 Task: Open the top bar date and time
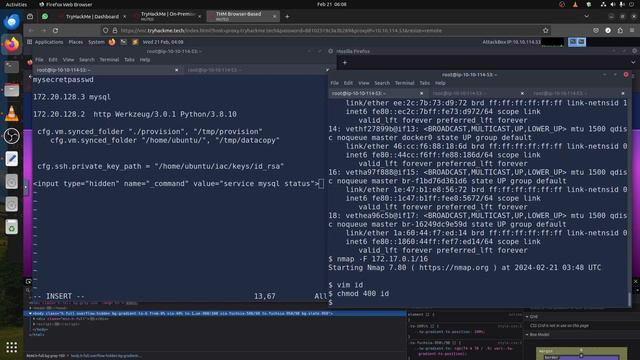coord(331,4)
